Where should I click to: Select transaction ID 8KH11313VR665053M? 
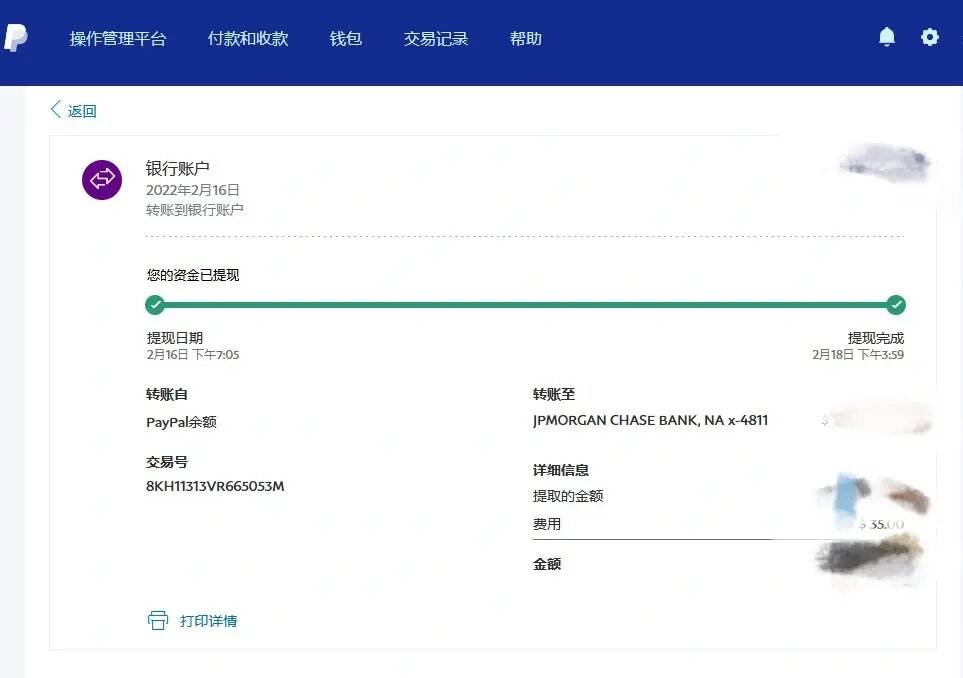pyautogui.click(x=215, y=486)
